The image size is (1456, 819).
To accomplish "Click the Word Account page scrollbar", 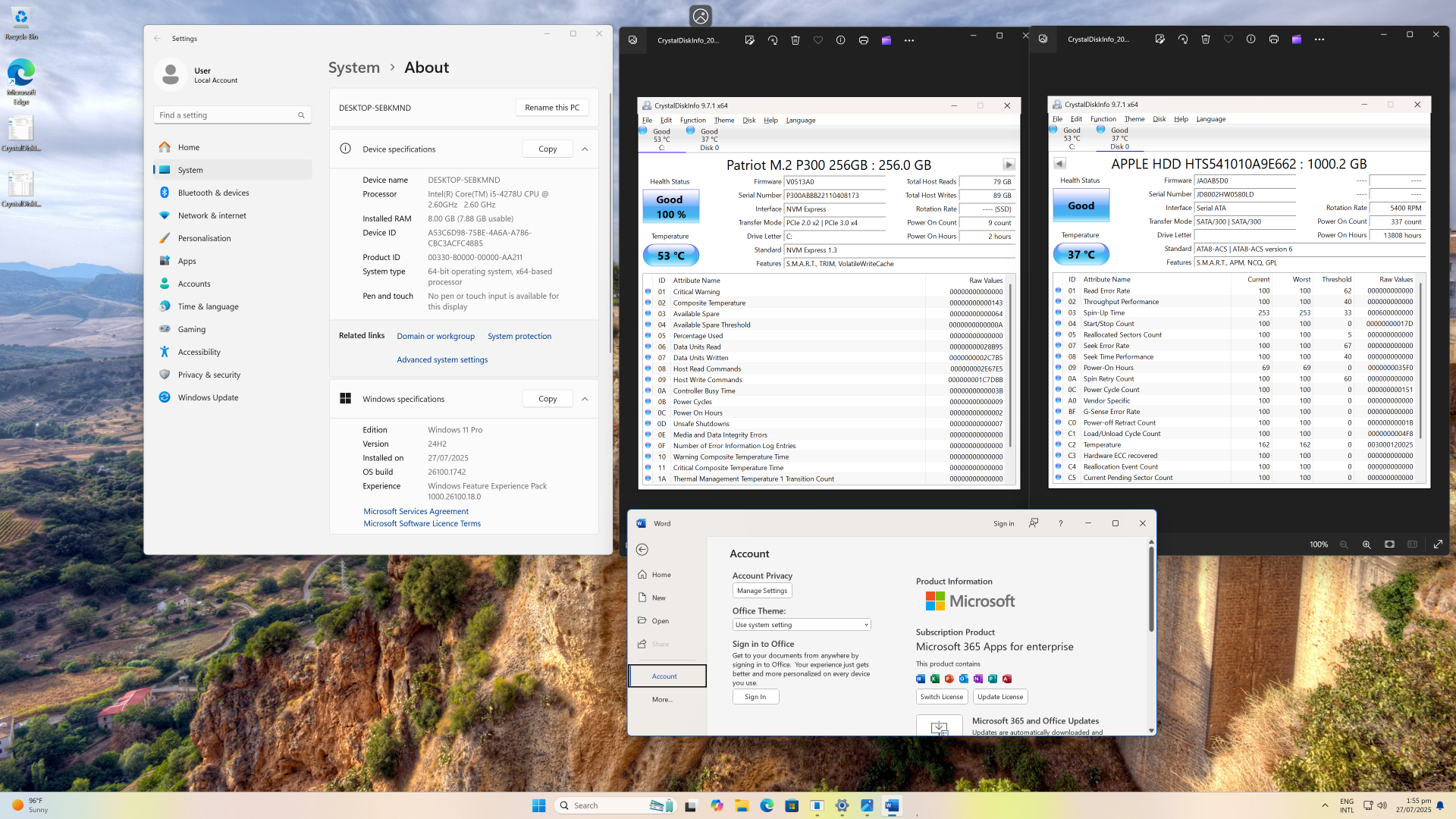I will pos(1151,588).
